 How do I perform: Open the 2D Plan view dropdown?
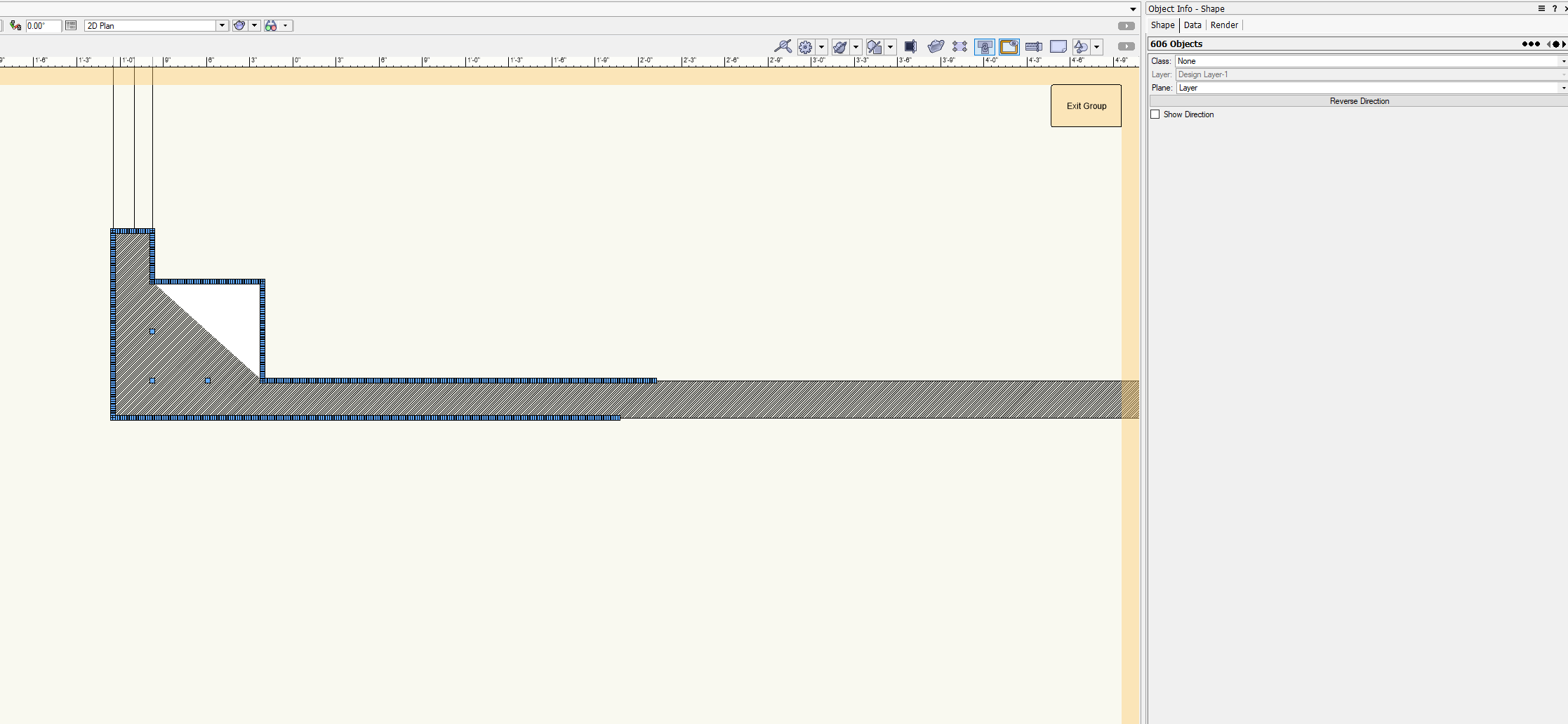pyautogui.click(x=222, y=25)
